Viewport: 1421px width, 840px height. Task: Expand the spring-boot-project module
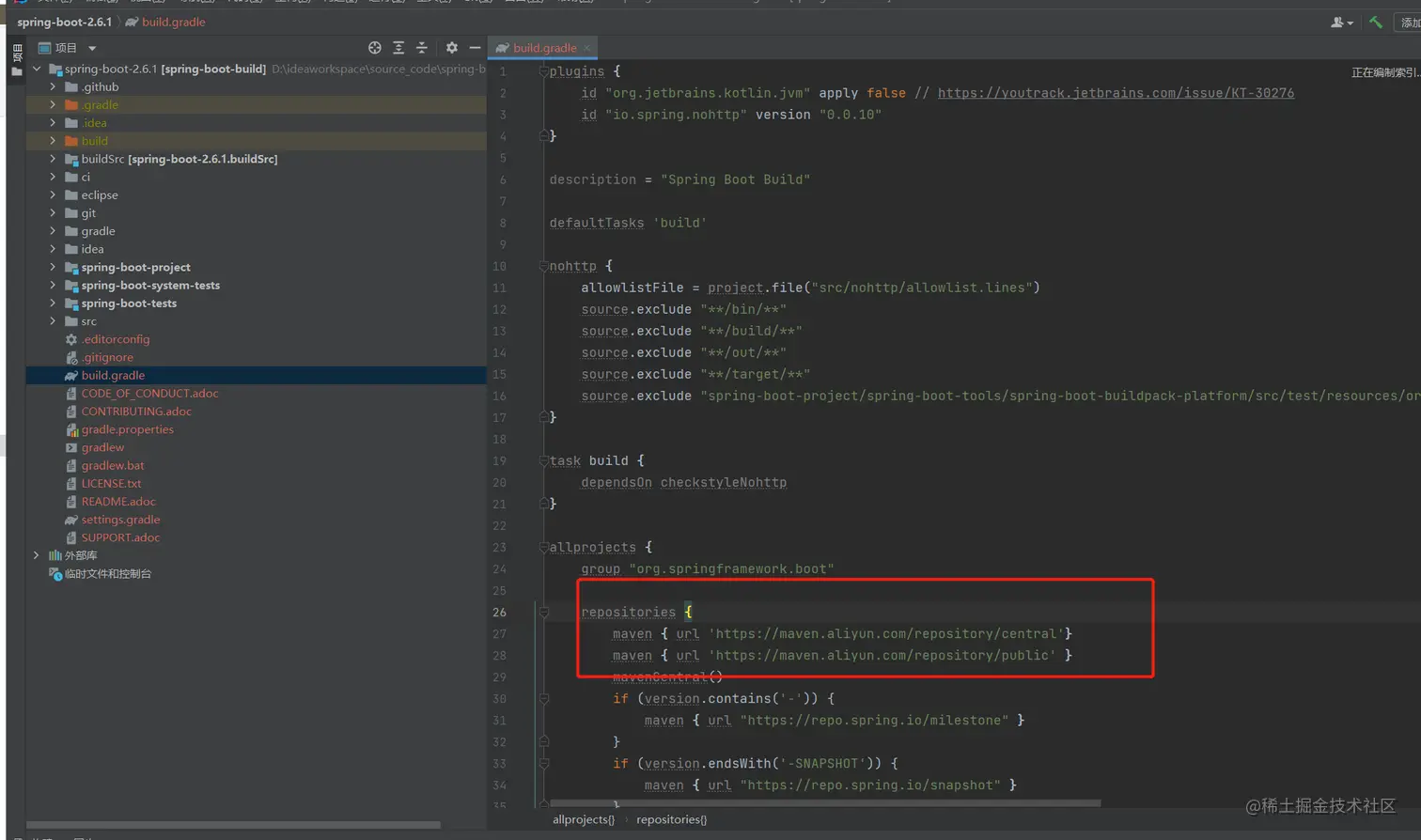pos(54,267)
